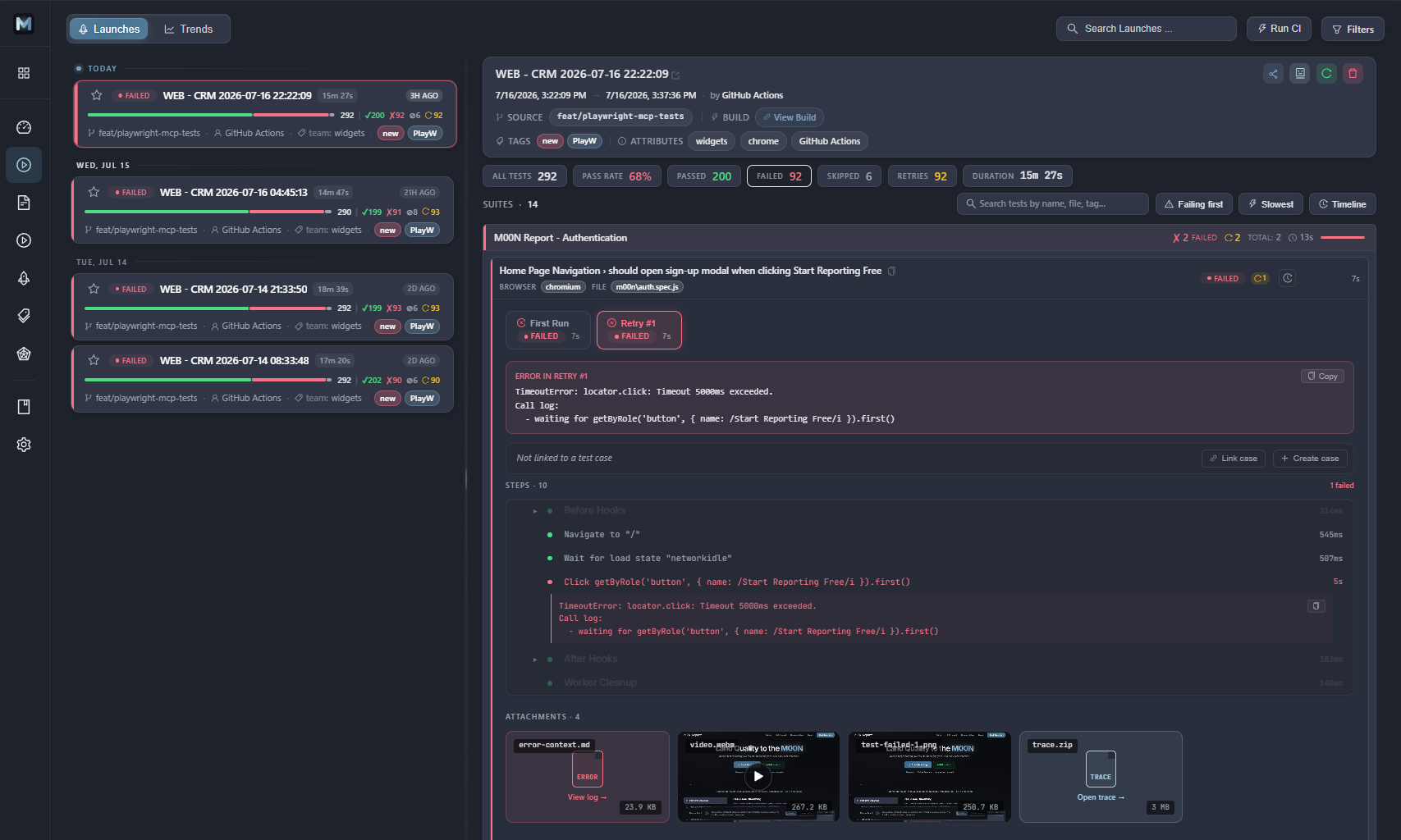Click the View Build link

point(790,117)
